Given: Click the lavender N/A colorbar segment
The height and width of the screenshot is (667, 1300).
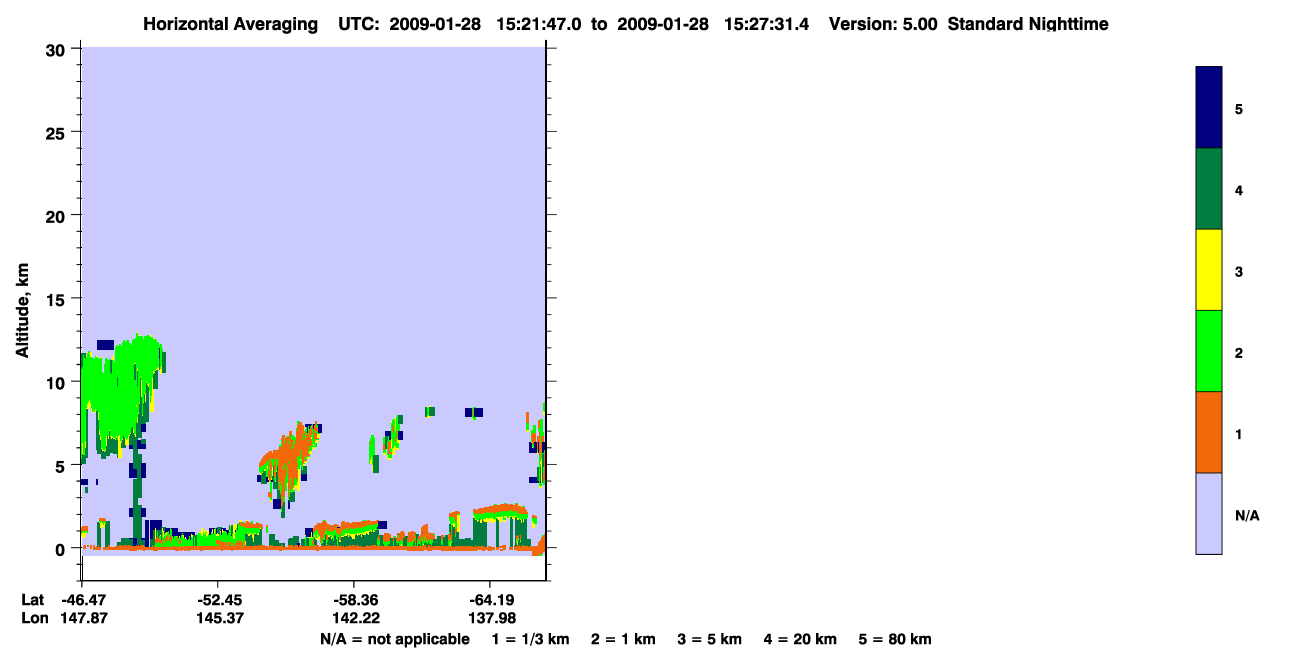Looking at the screenshot, I should tap(1209, 513).
